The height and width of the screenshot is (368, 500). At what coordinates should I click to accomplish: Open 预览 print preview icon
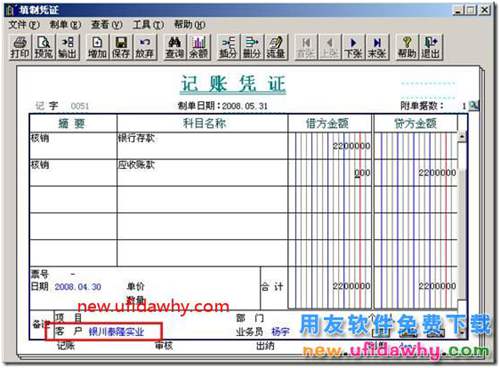click(x=44, y=47)
